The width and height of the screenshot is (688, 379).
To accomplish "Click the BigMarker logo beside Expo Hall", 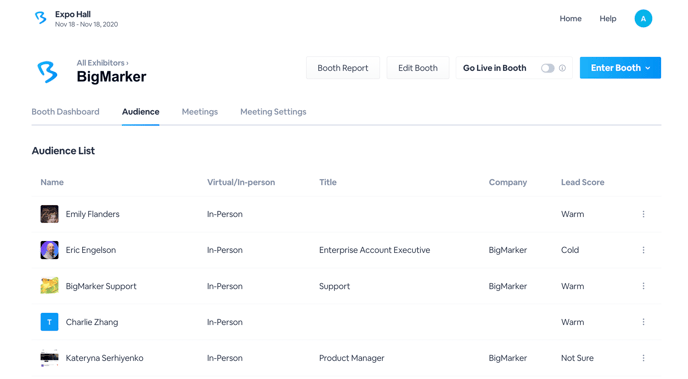I will [41, 18].
